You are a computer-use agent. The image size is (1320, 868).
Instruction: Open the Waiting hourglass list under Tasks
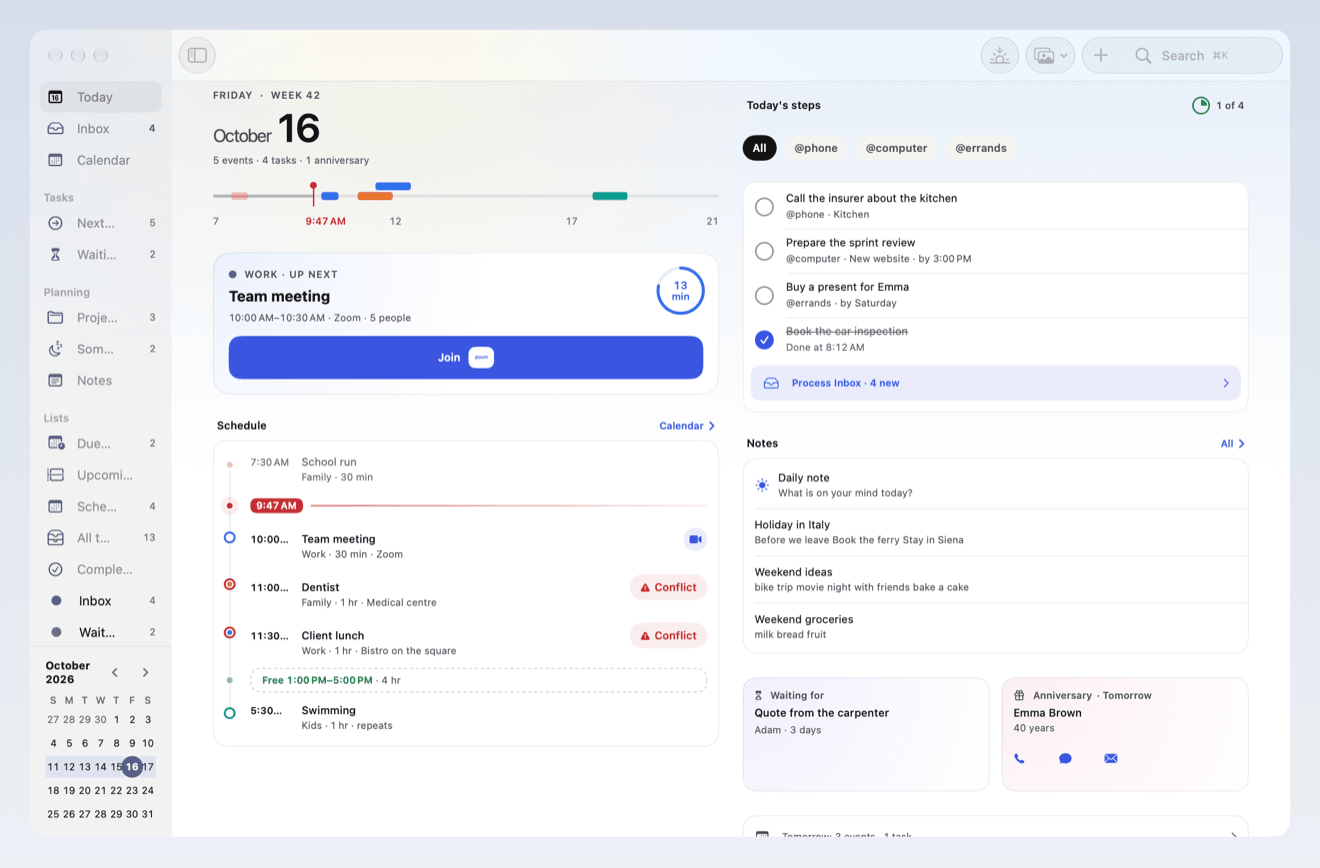point(100,254)
